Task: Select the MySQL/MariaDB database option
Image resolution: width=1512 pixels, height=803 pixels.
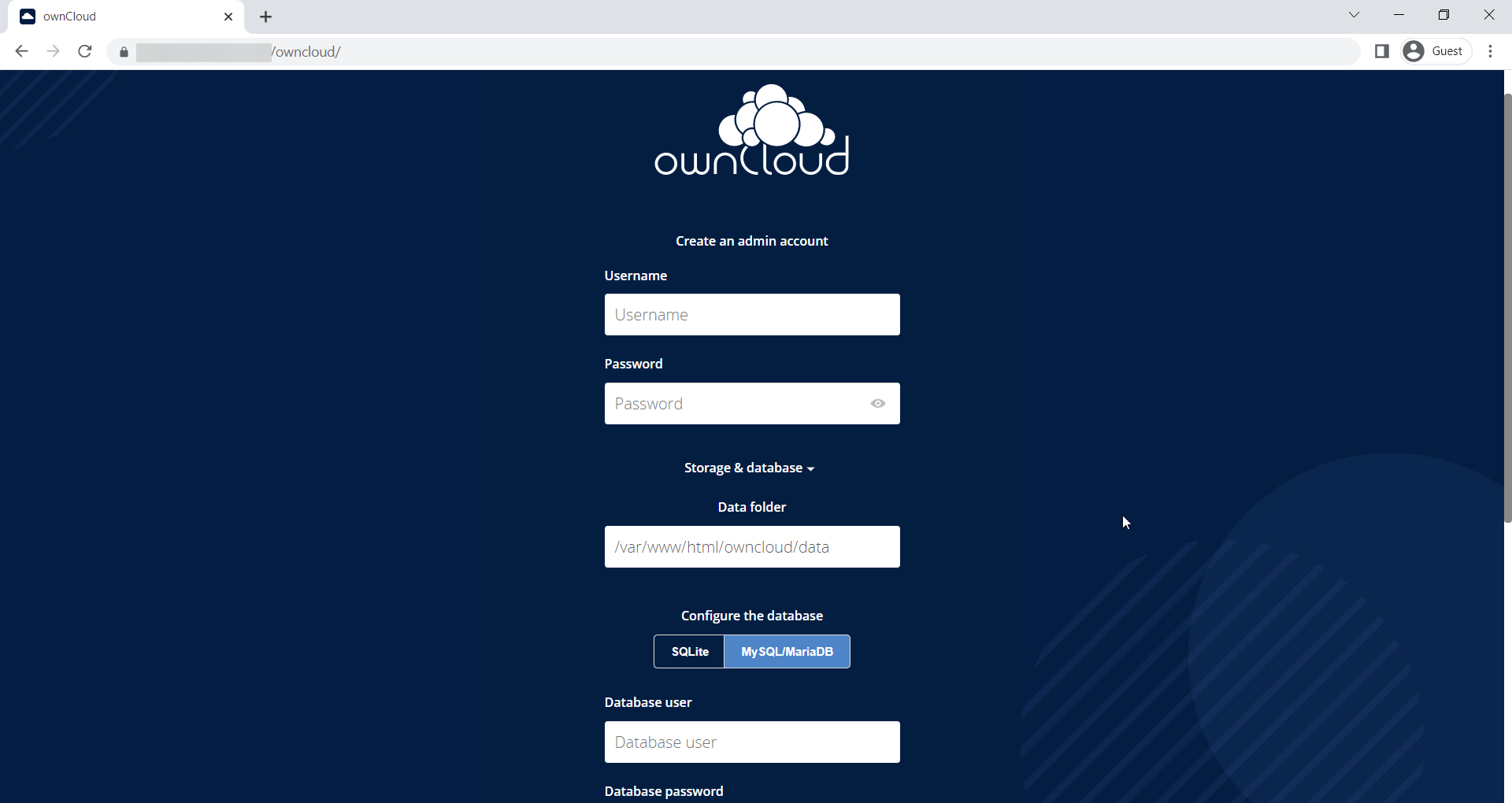Action: (x=787, y=651)
